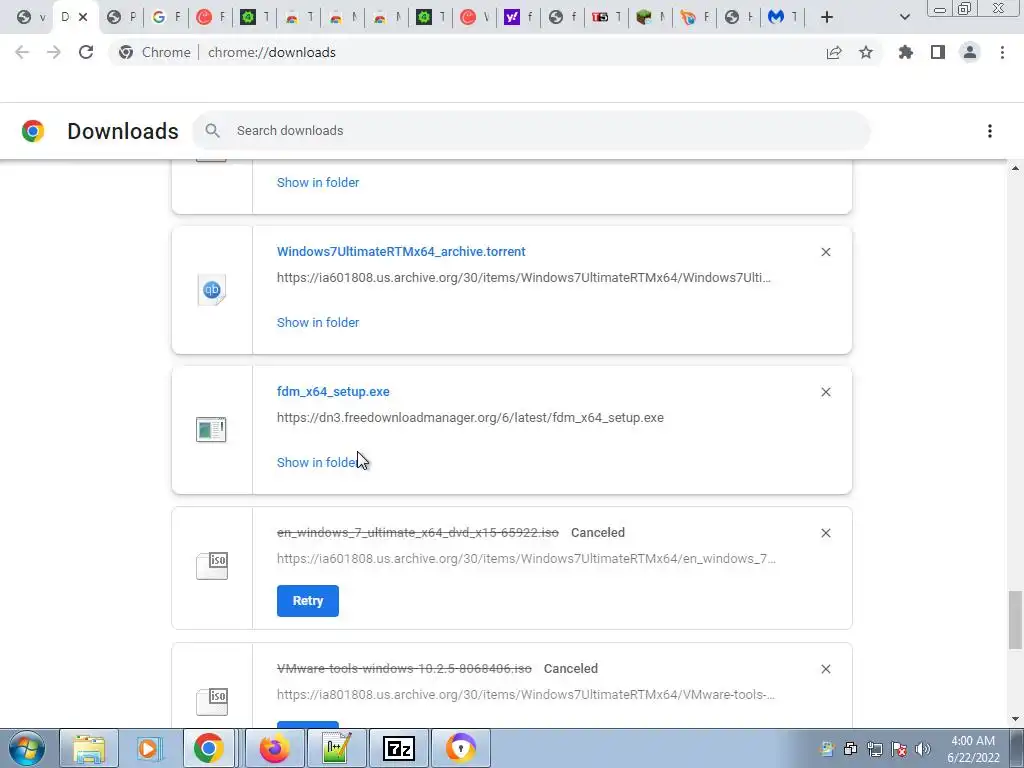Open the tab search dropdown chevron
The height and width of the screenshot is (768, 1024).
click(x=904, y=17)
